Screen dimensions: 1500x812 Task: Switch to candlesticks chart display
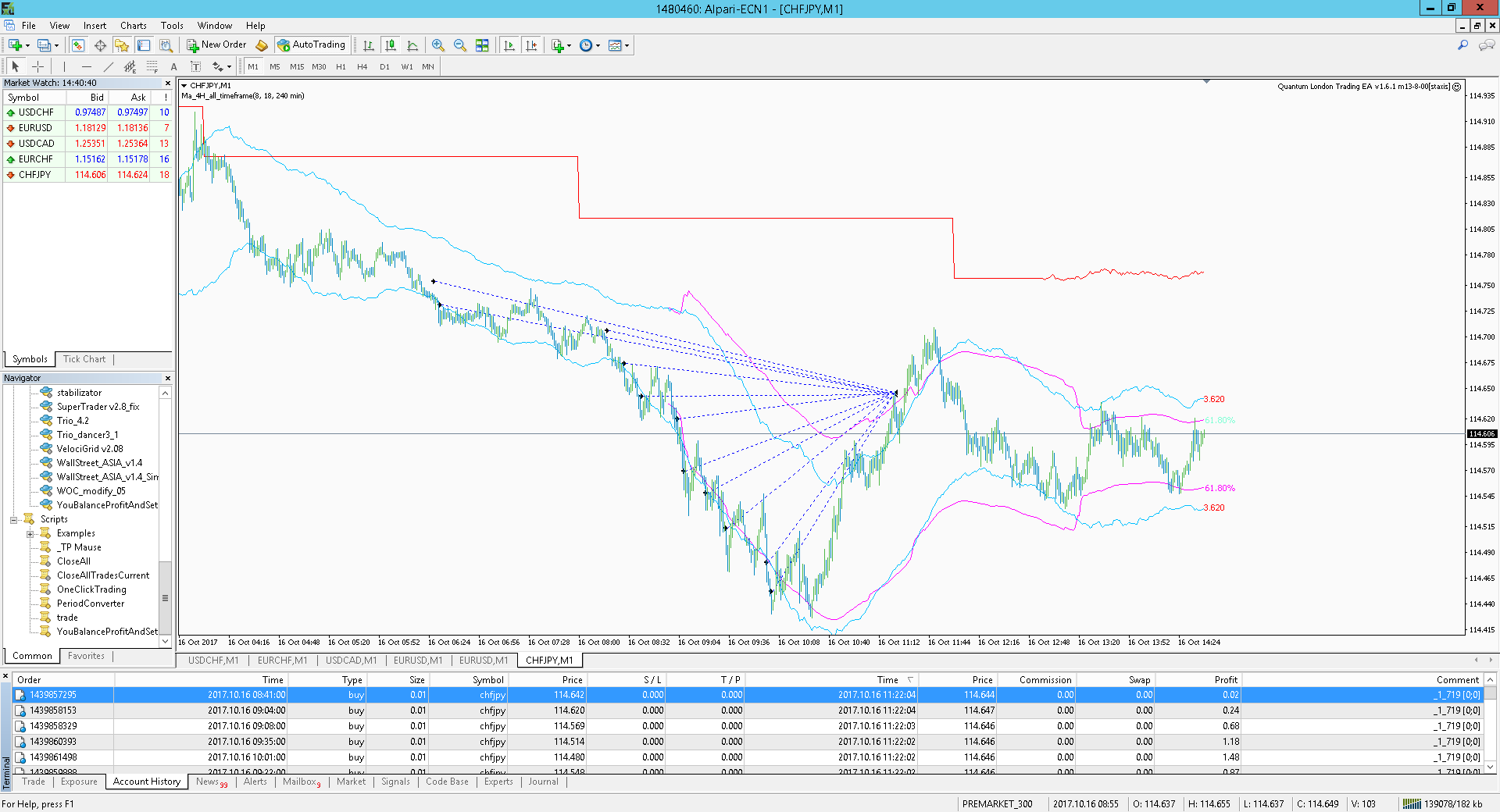[391, 45]
